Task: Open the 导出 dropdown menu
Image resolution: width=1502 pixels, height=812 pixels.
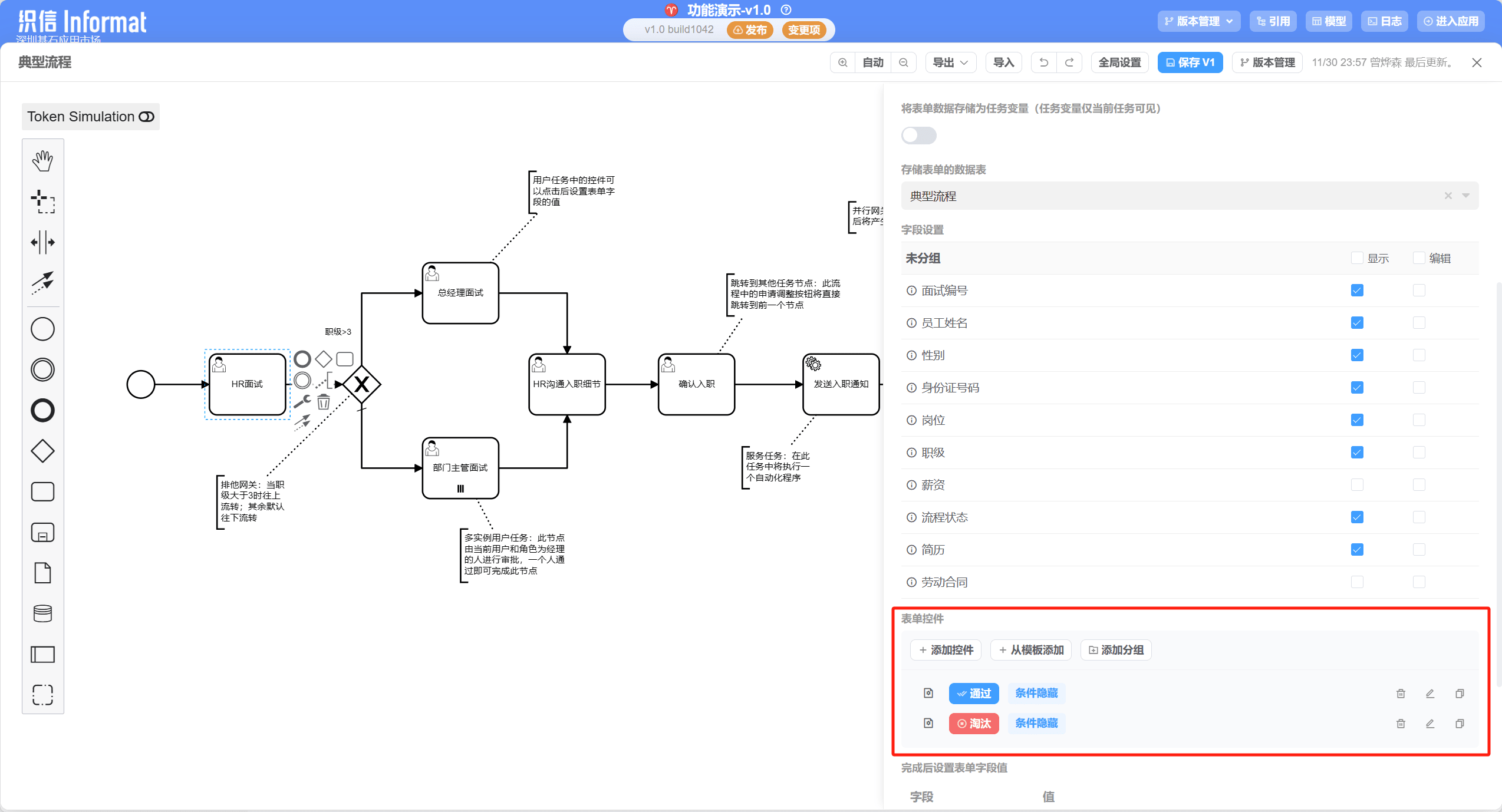Action: 950,62
